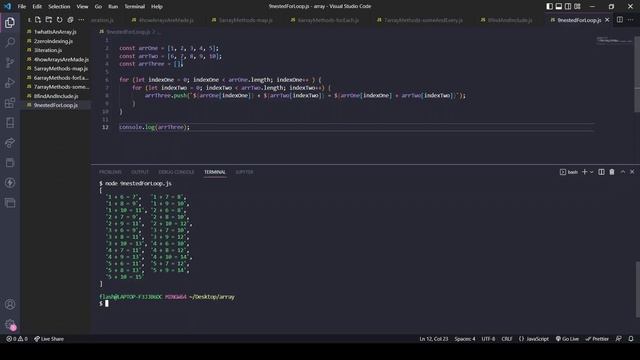Select the TERMINAL panel tab
The image size is (640, 360).
click(x=215, y=172)
